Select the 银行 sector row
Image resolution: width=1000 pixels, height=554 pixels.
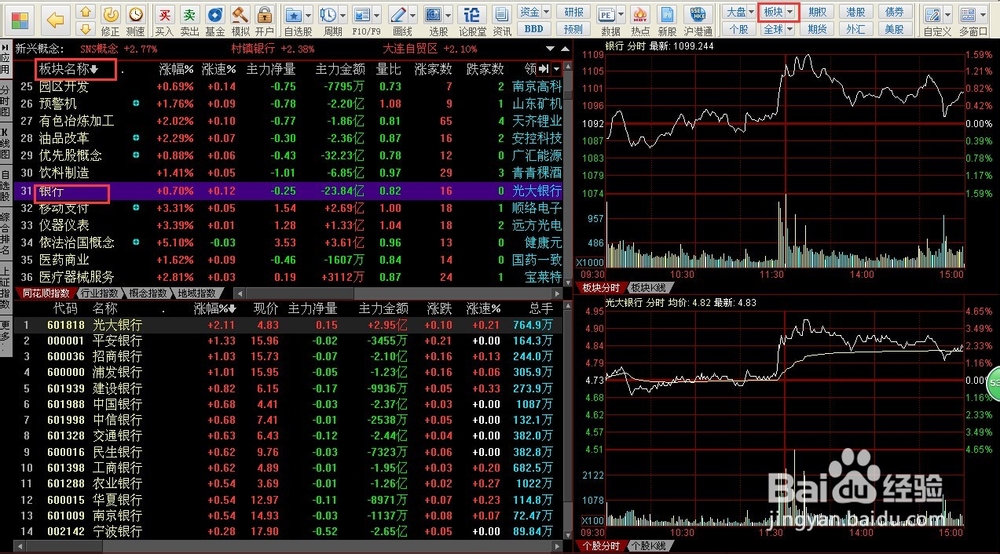pos(288,191)
